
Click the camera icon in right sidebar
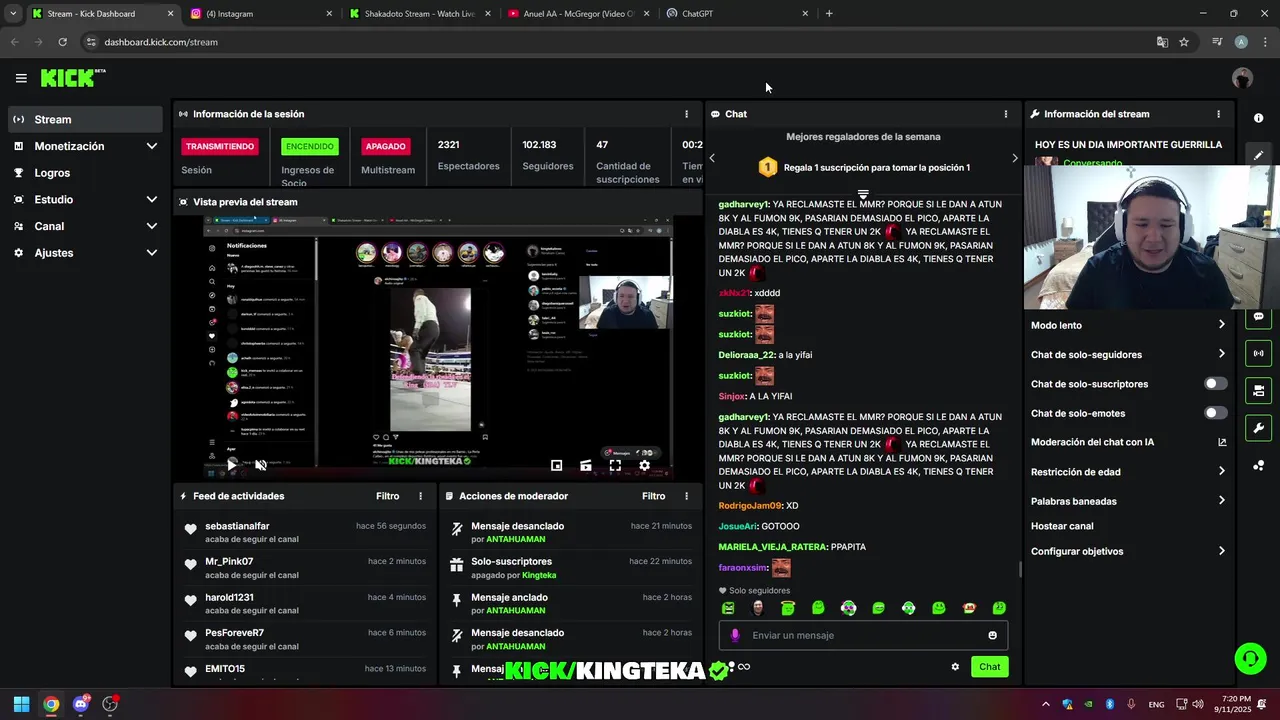1258,390
